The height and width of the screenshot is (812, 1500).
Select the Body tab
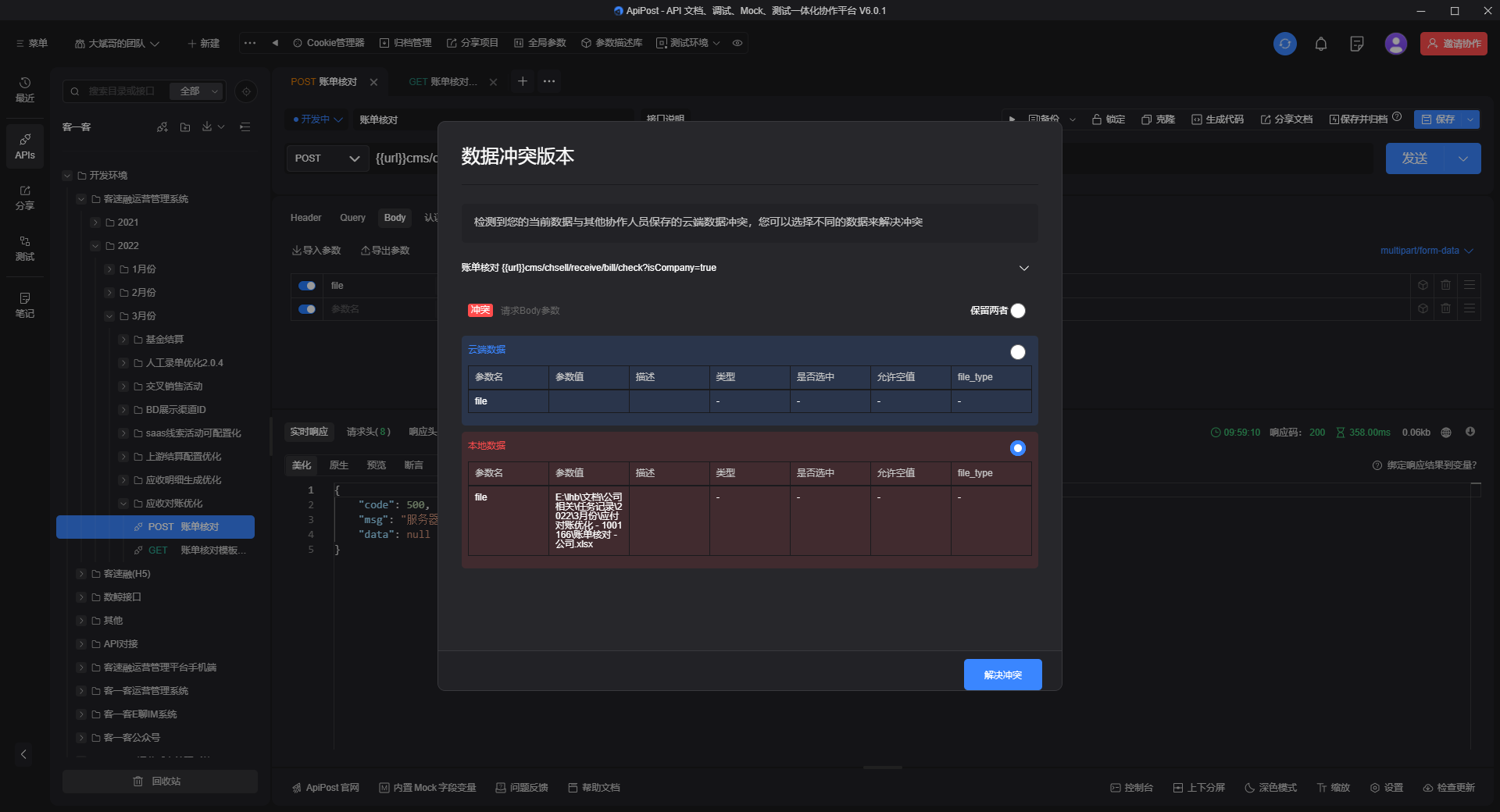pos(395,218)
